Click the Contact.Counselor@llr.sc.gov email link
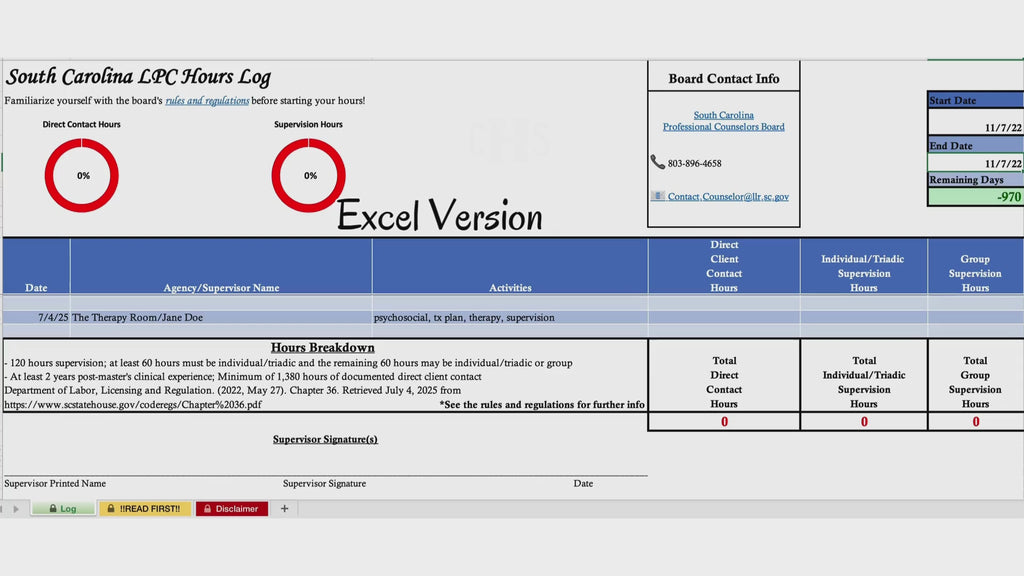The width and height of the screenshot is (1024, 576). pyautogui.click(x=728, y=197)
